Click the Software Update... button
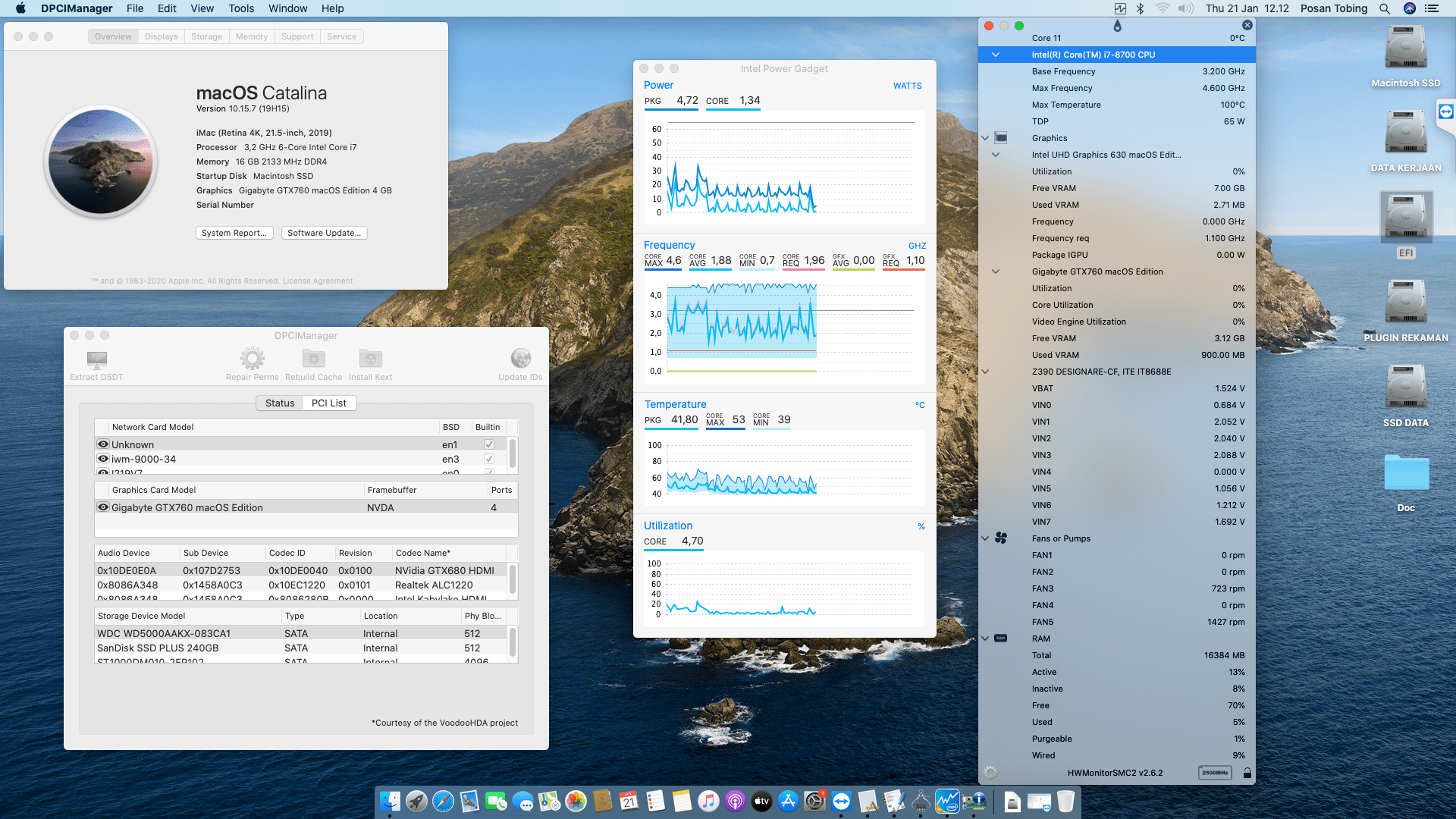1456x819 pixels. pos(324,233)
